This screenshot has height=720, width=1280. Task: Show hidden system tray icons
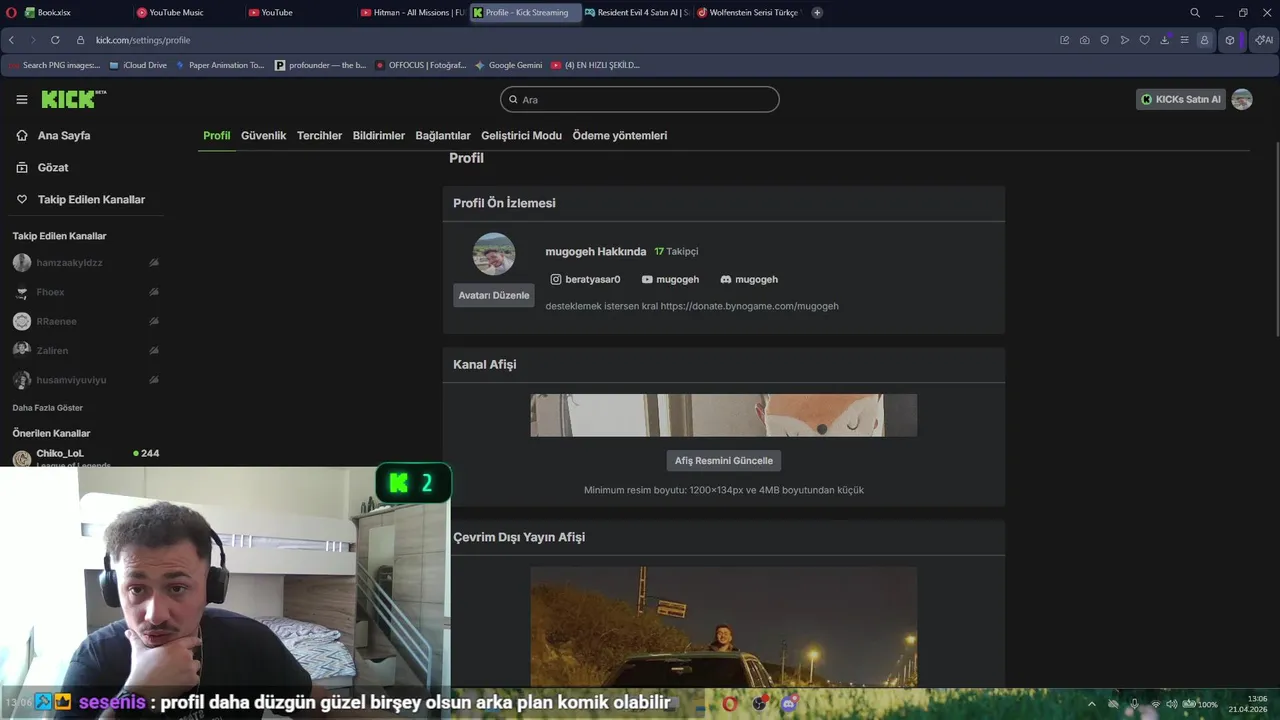click(1091, 704)
